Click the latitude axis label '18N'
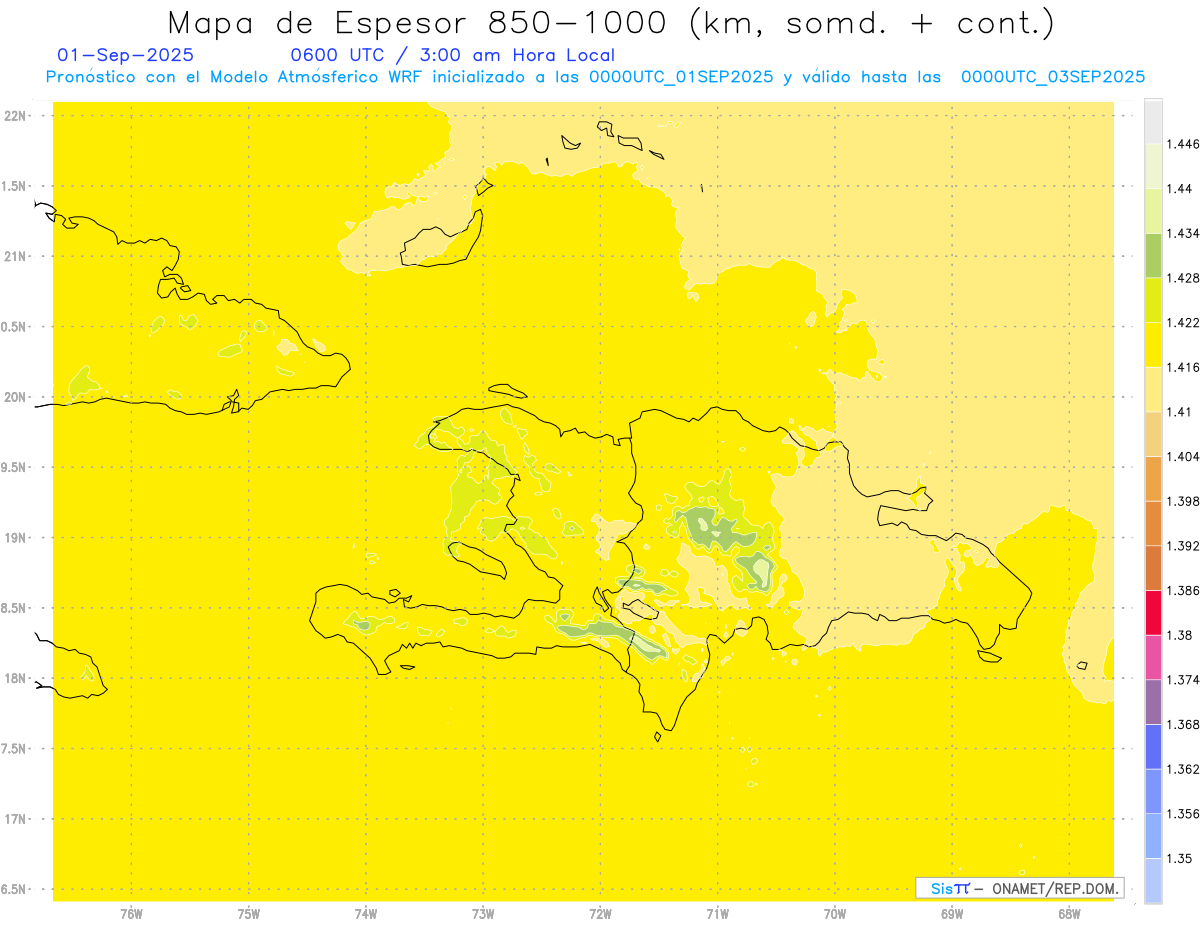The image size is (1200, 927). (x=15, y=678)
